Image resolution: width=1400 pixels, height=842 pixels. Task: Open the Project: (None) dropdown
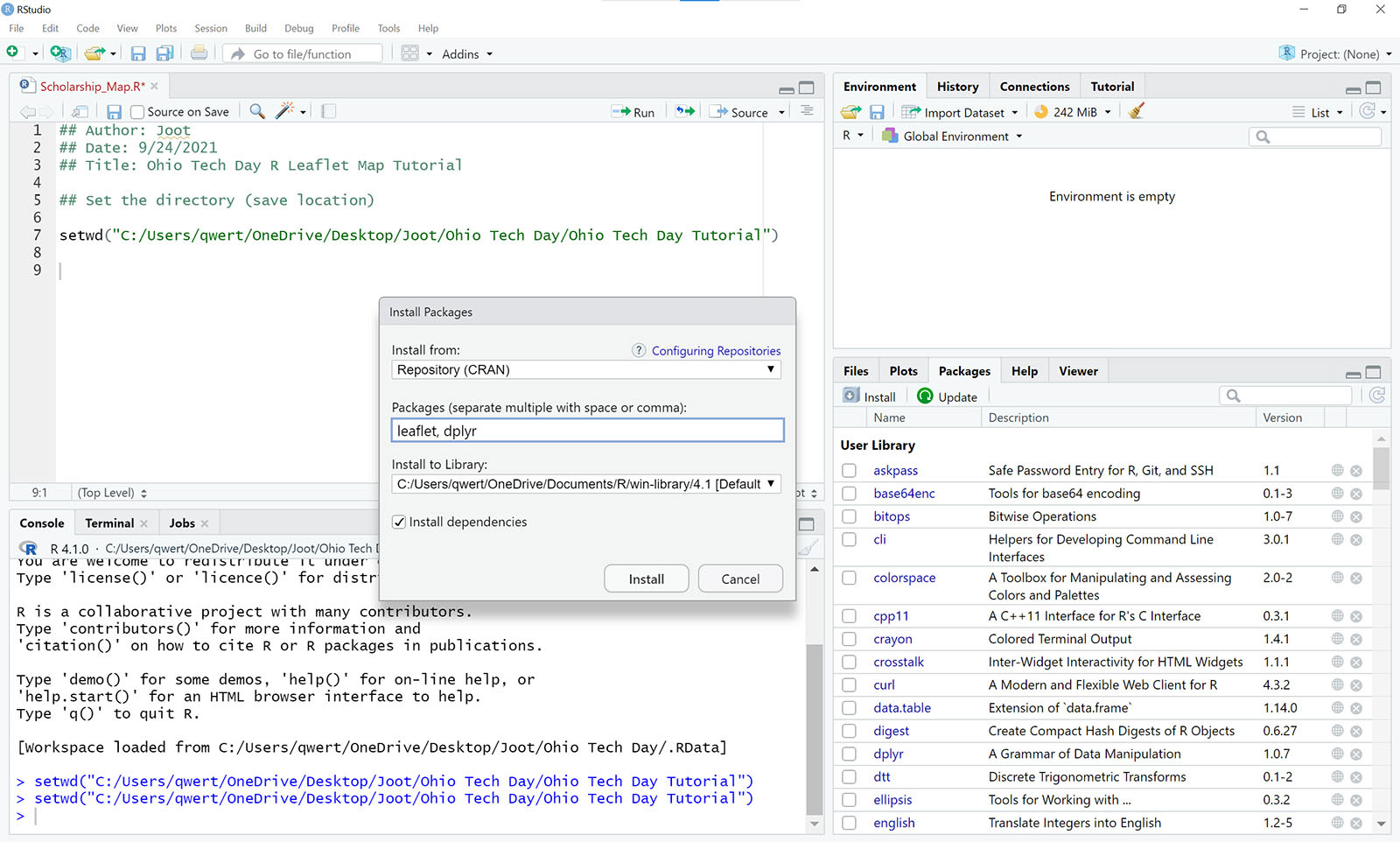1335,53
